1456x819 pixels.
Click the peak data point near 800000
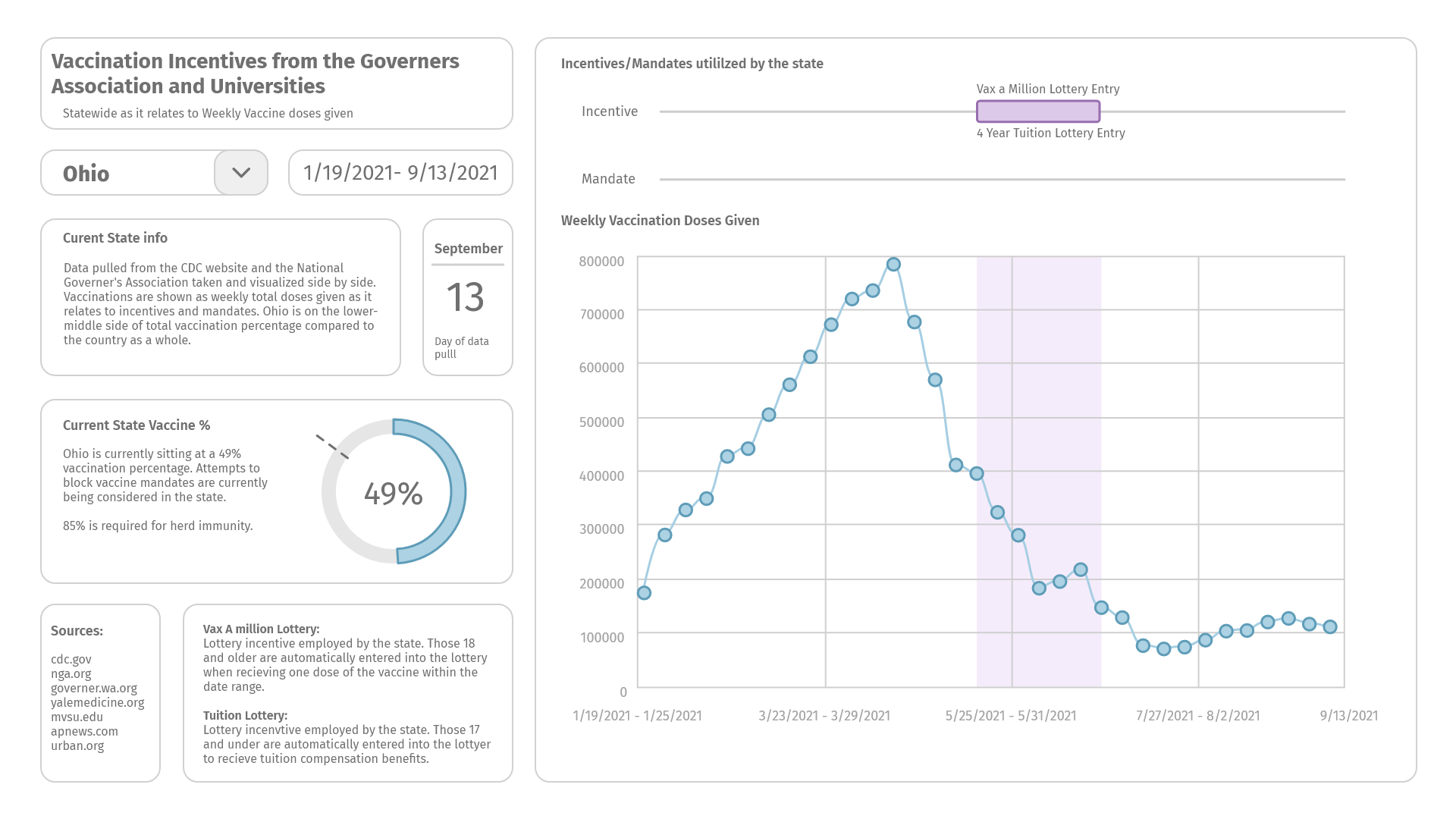pos(893,265)
